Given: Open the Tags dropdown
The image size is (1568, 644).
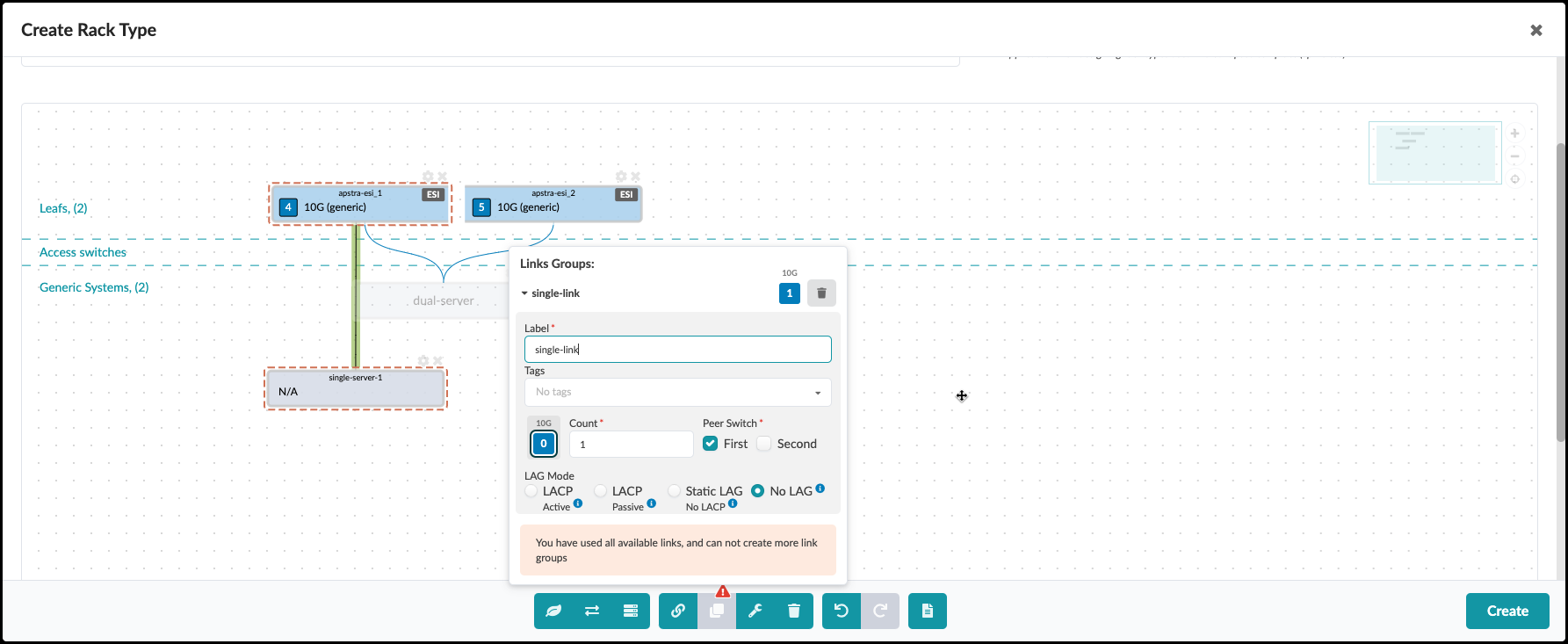Looking at the screenshot, I should click(x=677, y=392).
